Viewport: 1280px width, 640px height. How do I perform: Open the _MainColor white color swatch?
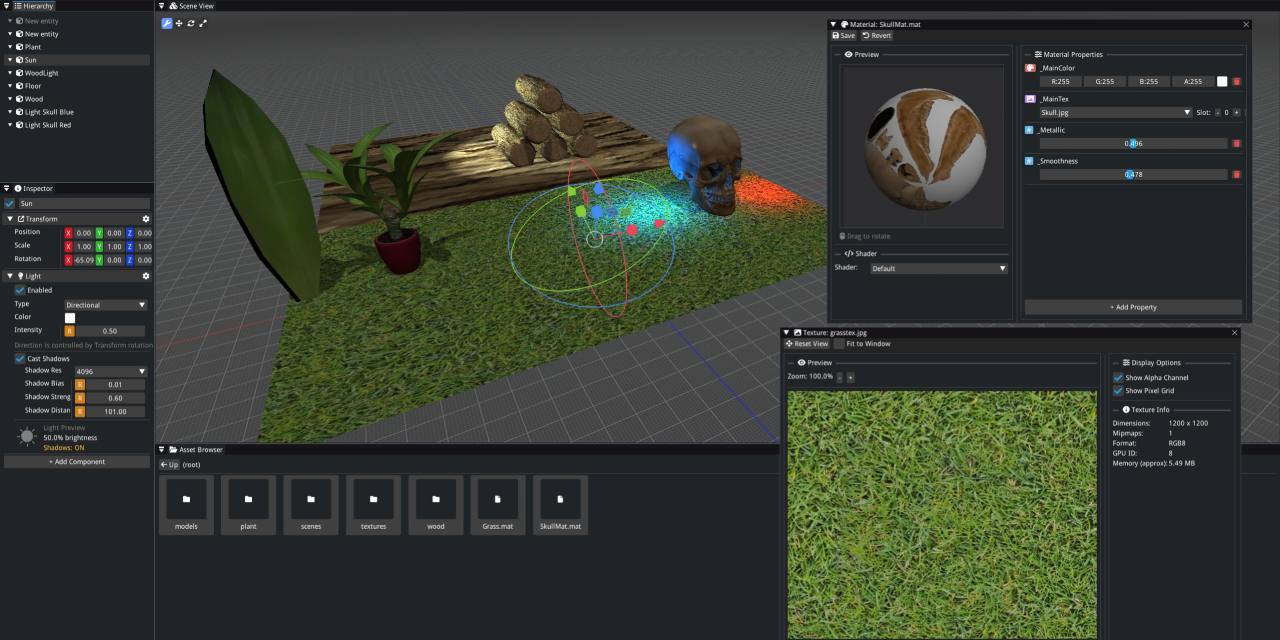coord(1222,81)
